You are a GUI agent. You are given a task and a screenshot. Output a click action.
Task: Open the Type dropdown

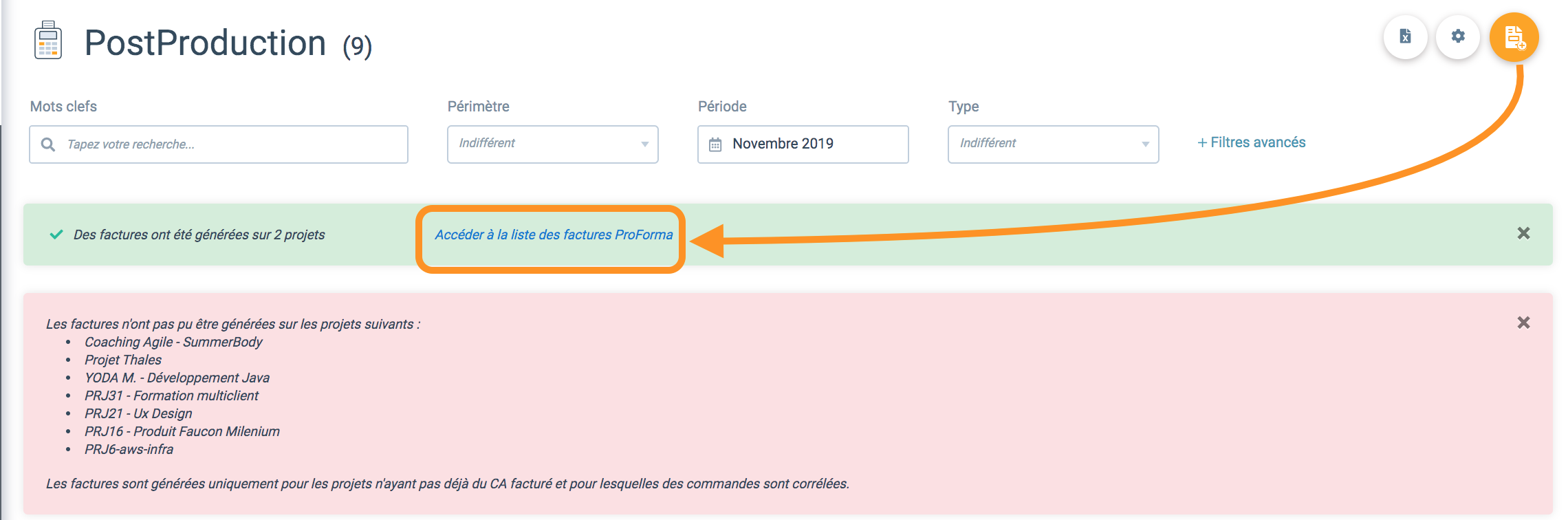click(1053, 144)
